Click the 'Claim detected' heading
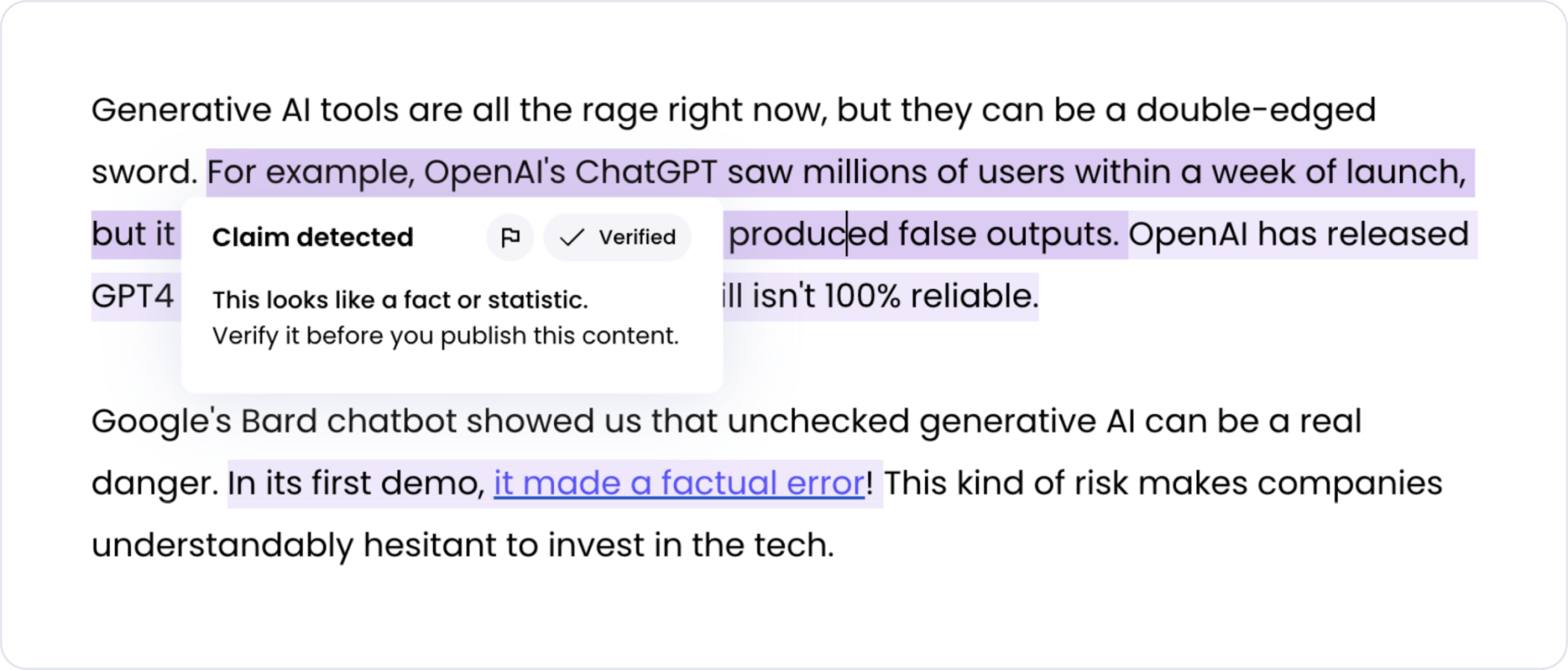 pyautogui.click(x=312, y=238)
